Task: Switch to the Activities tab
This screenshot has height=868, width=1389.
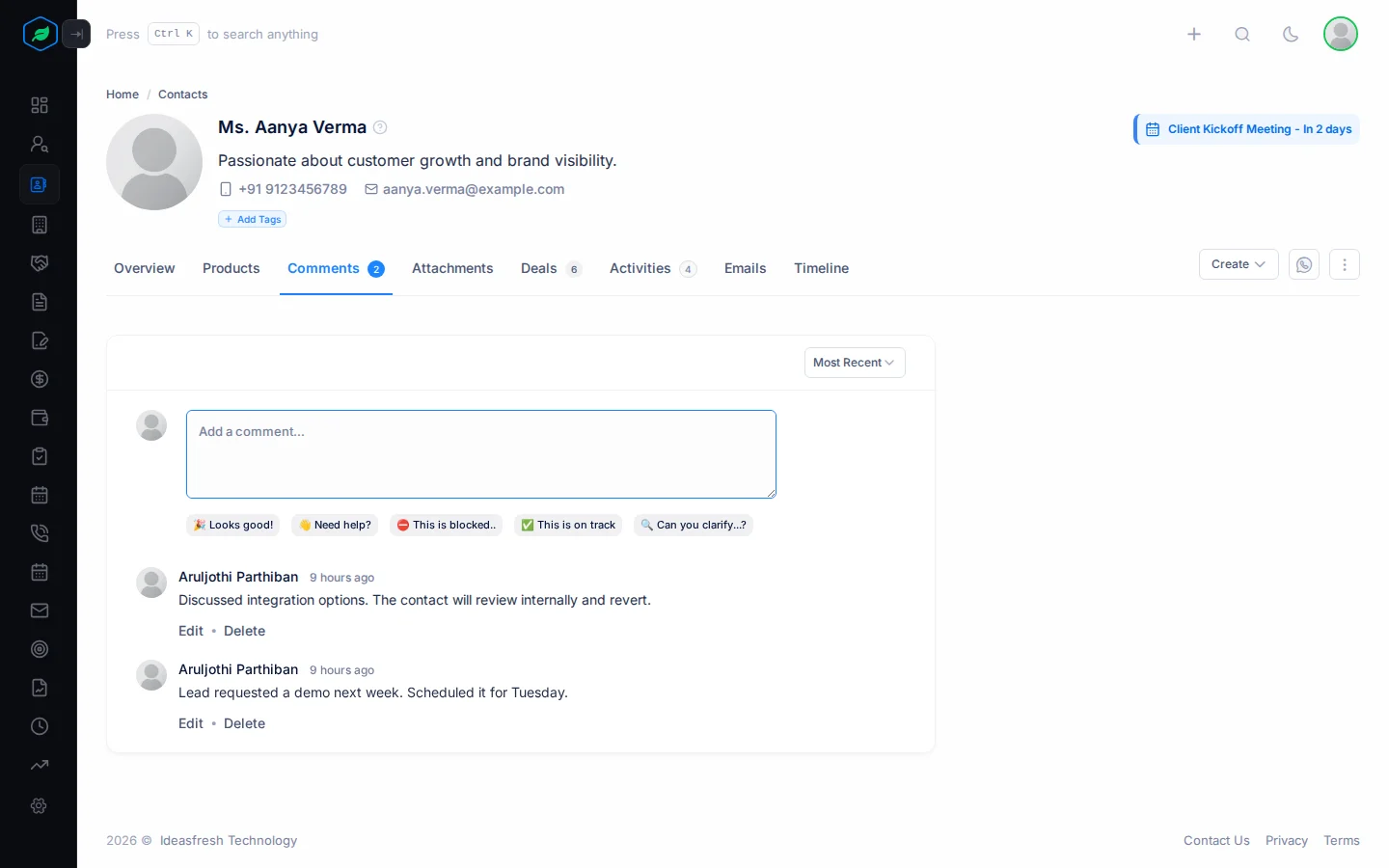Action: (x=653, y=268)
